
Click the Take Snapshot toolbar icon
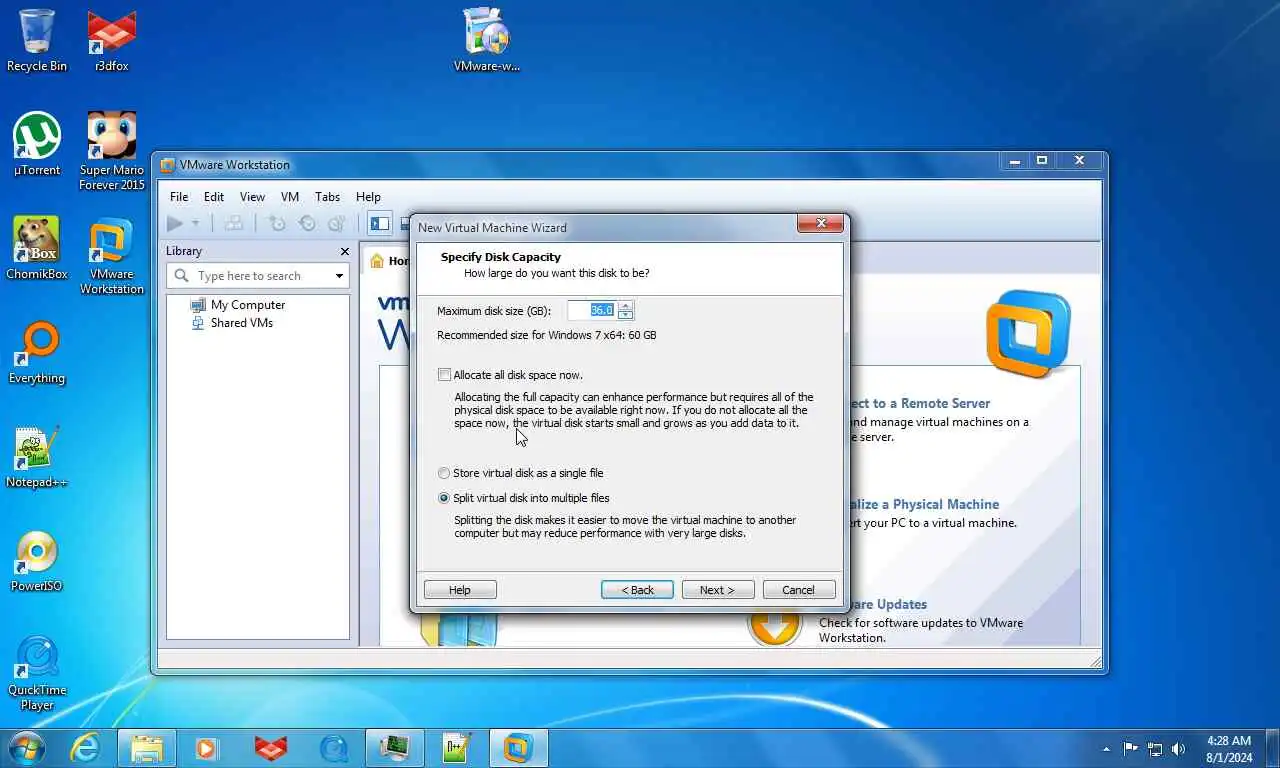[278, 224]
